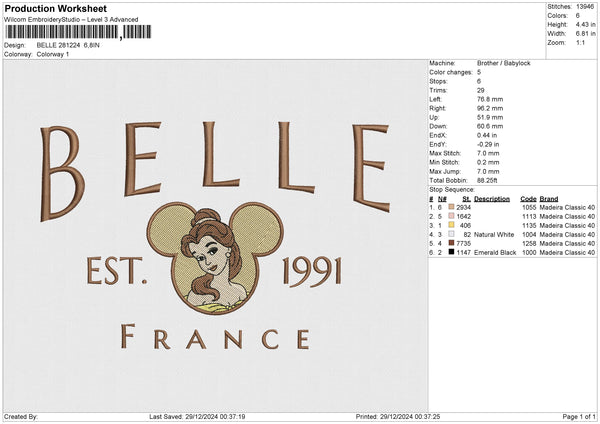
Task: Click 'Wilcom EmbroideryStudio – Level 3 Advanced' text
Action: (x=71, y=20)
